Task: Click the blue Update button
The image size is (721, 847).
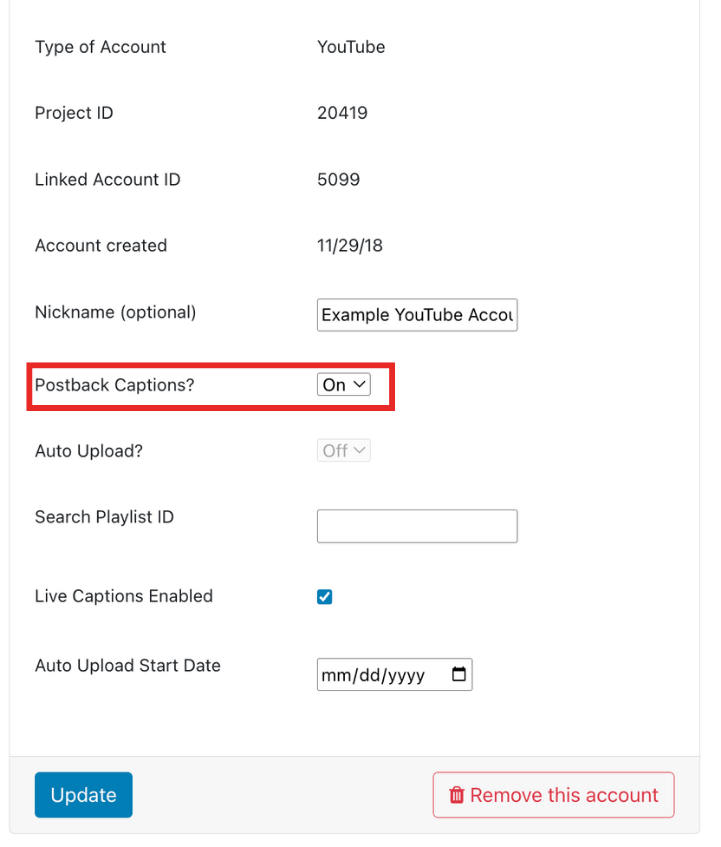Action: point(84,795)
